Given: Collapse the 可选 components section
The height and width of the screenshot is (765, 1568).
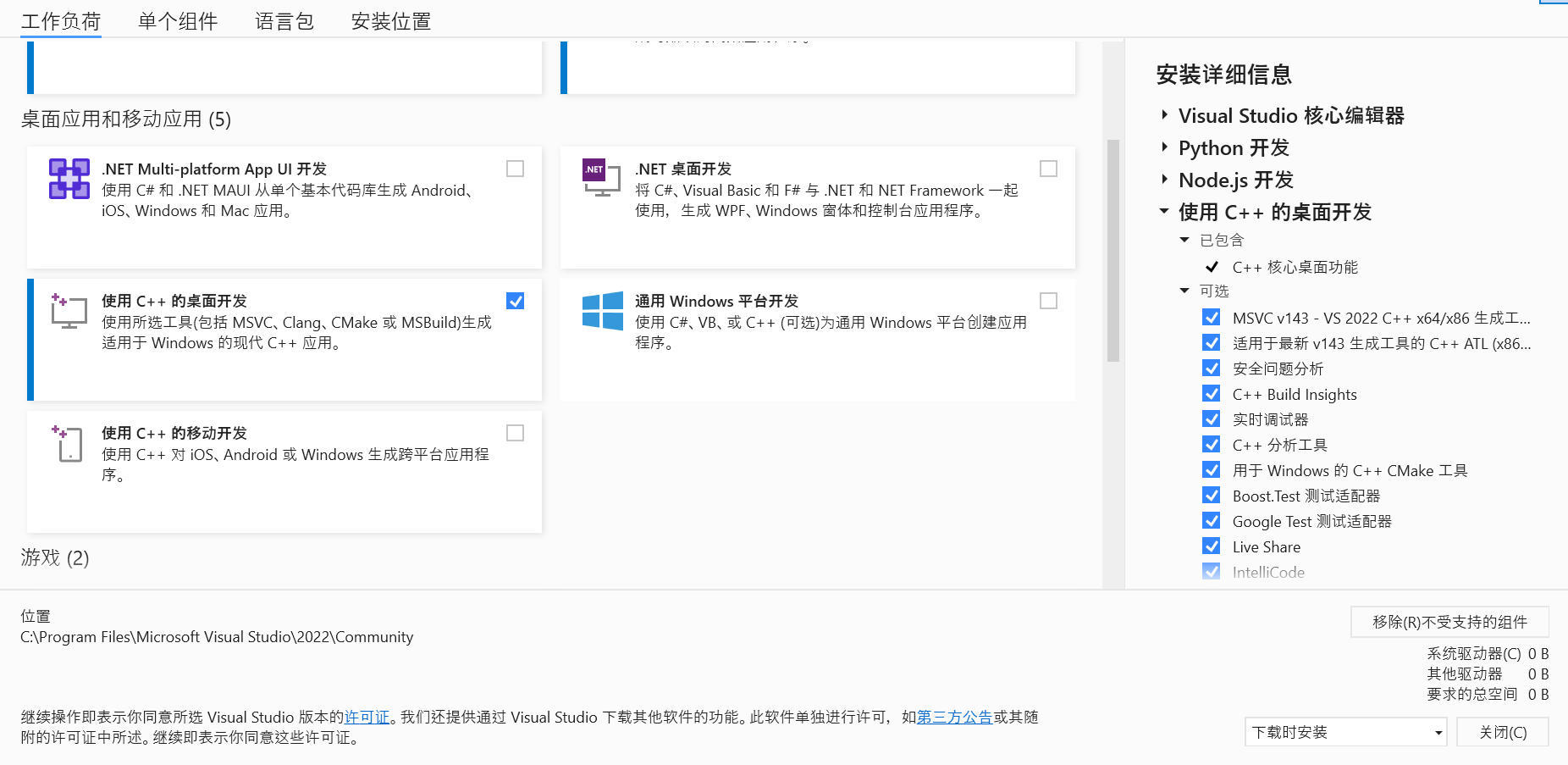Looking at the screenshot, I should [1184, 291].
